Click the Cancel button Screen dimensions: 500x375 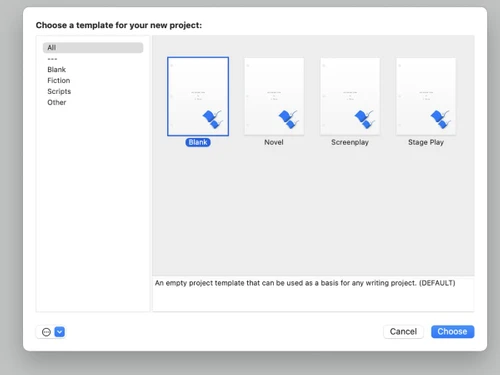403,332
